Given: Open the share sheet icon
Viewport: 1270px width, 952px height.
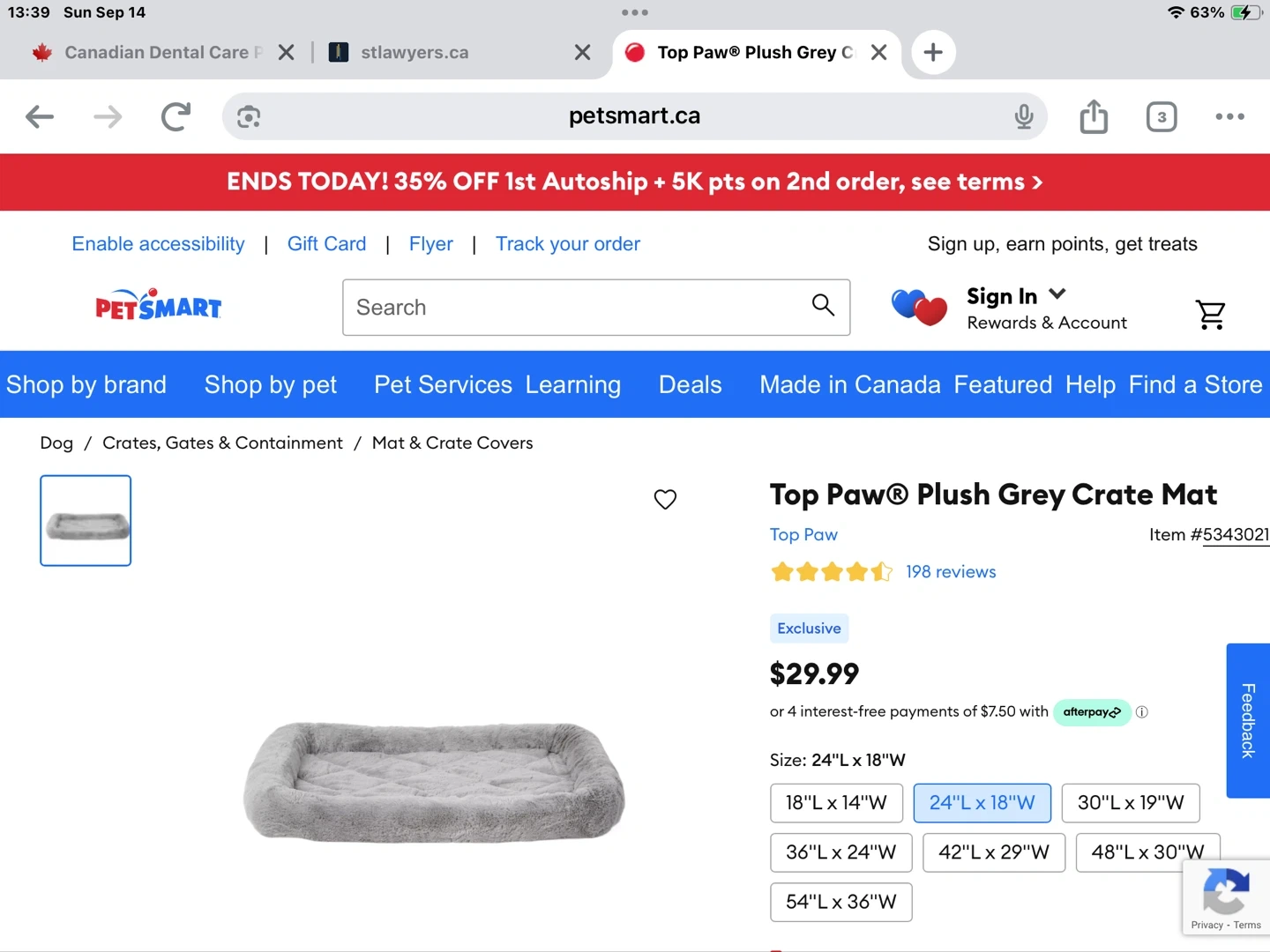Looking at the screenshot, I should pyautogui.click(x=1094, y=116).
